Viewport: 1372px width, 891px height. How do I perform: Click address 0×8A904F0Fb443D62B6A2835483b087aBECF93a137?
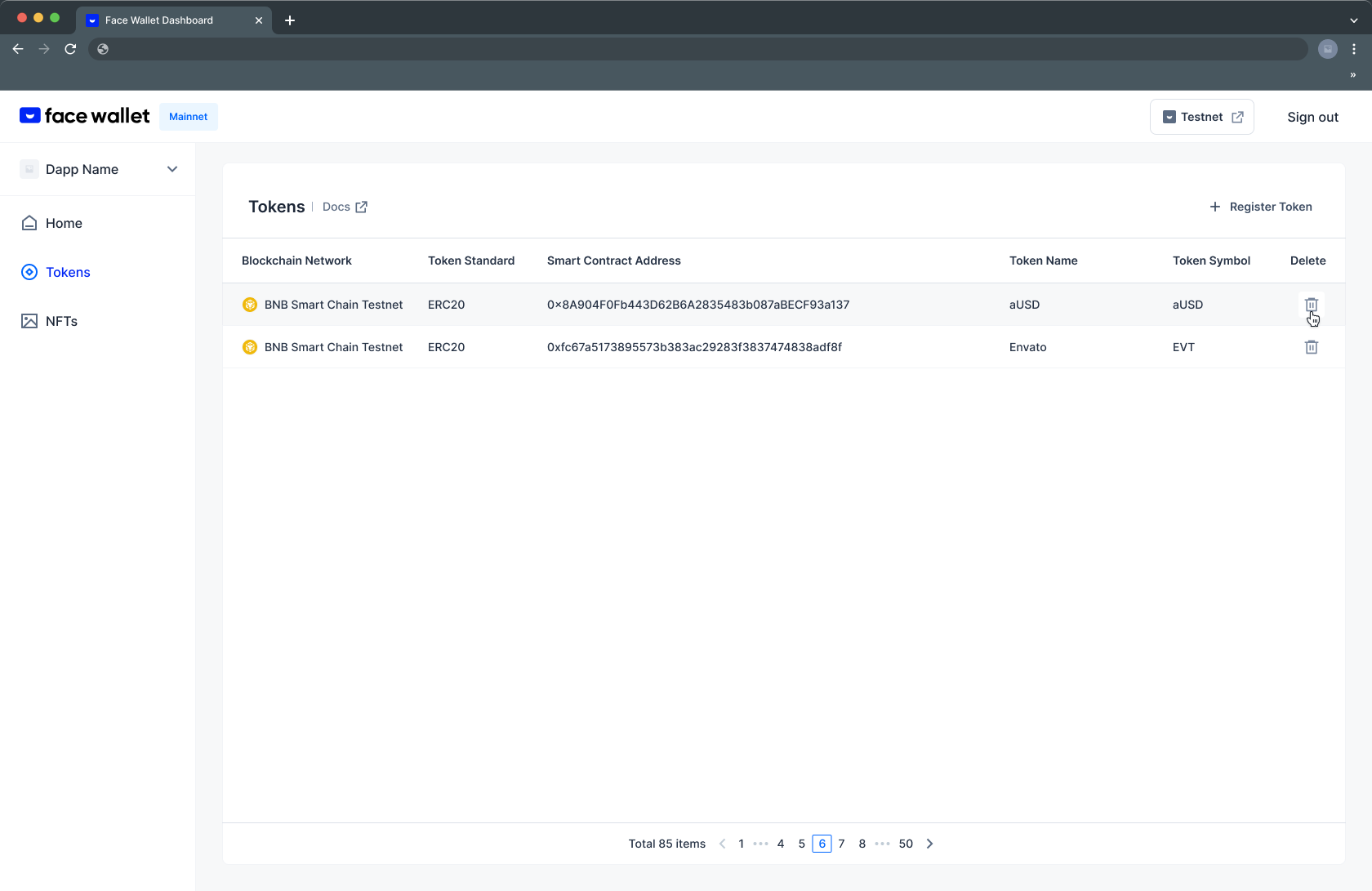[698, 305]
